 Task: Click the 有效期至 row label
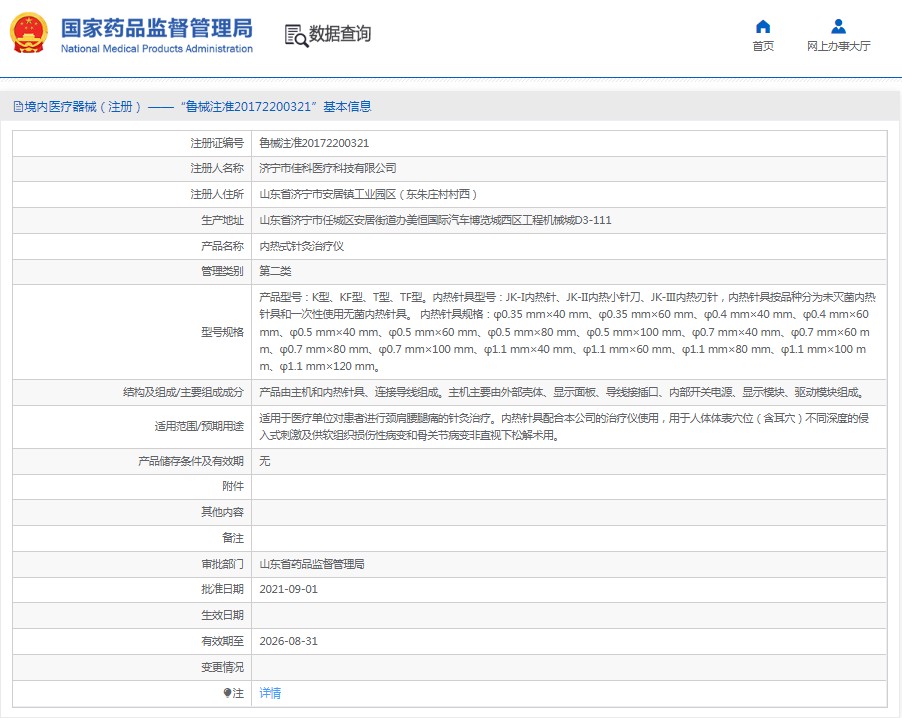pos(222,641)
